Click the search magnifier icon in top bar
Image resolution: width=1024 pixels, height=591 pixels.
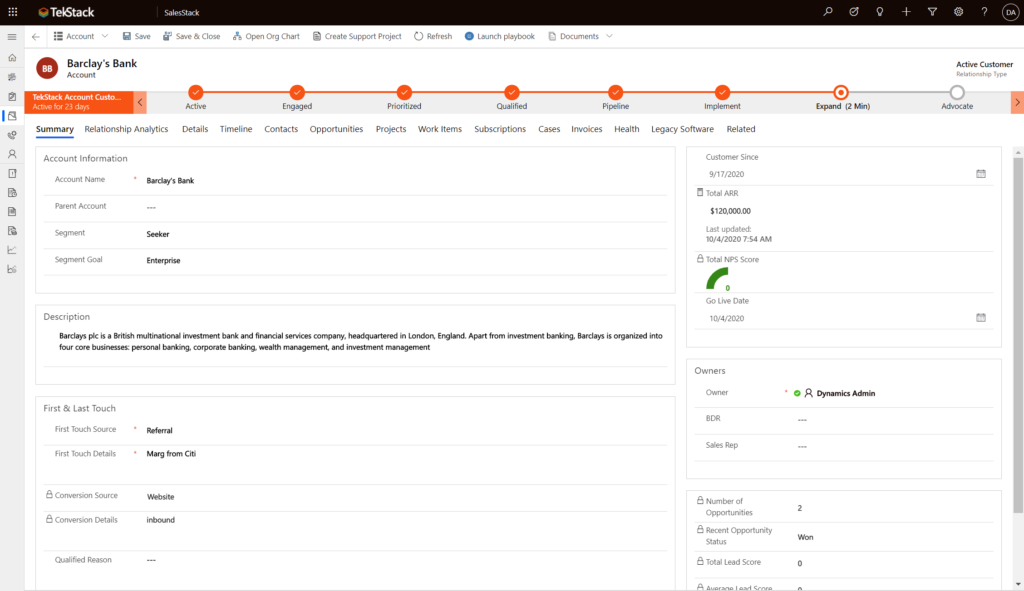(x=828, y=12)
